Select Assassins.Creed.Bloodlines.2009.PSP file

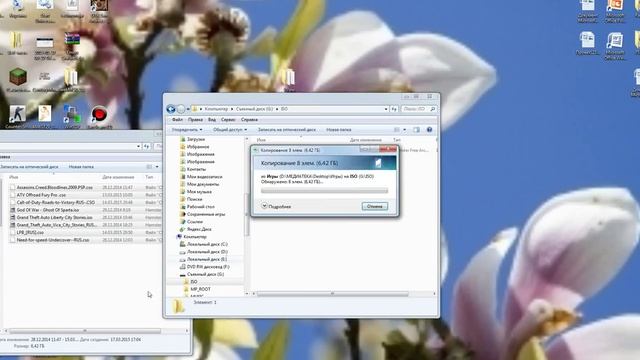coord(54,187)
